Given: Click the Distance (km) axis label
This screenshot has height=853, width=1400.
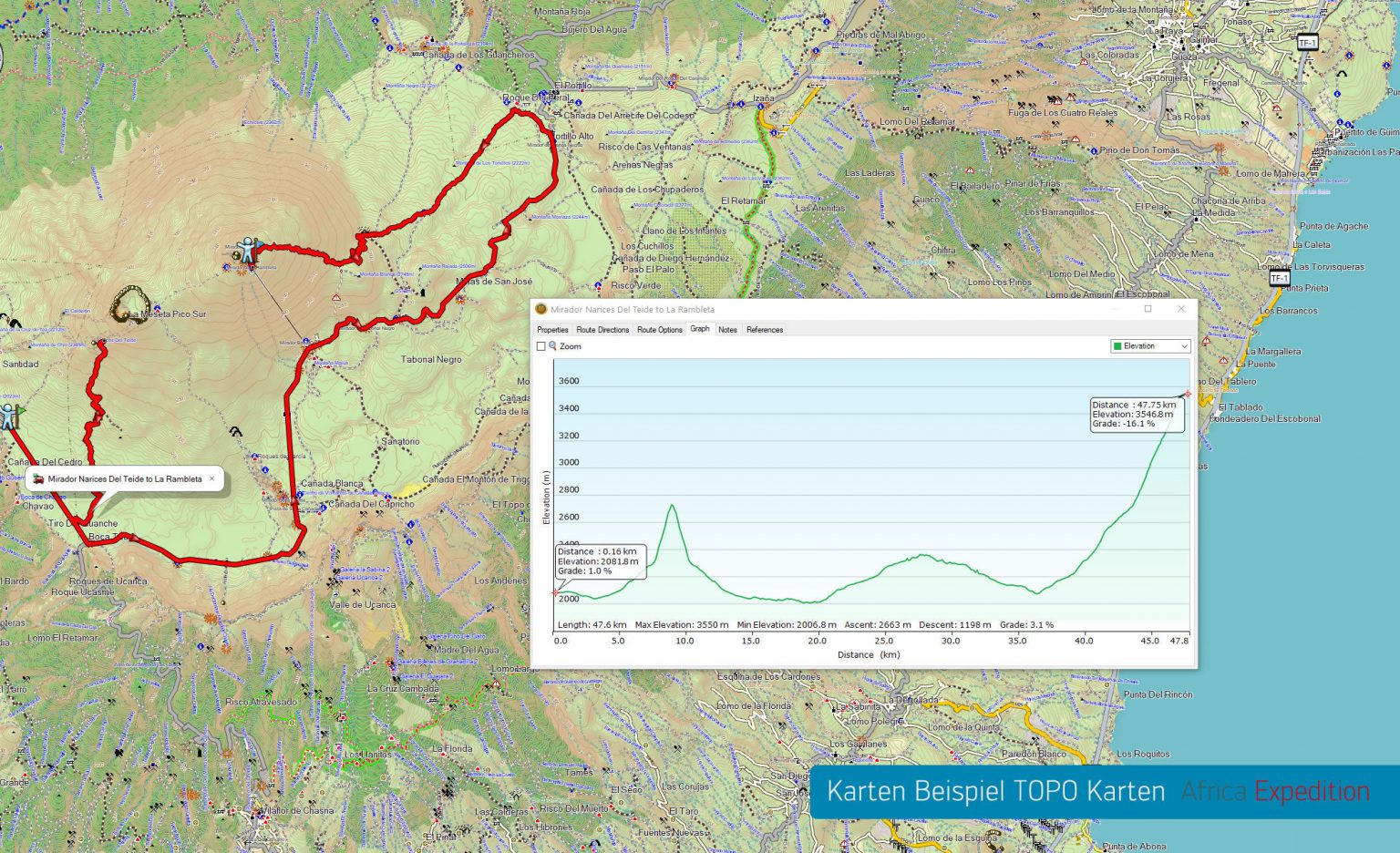Looking at the screenshot, I should coord(868,655).
